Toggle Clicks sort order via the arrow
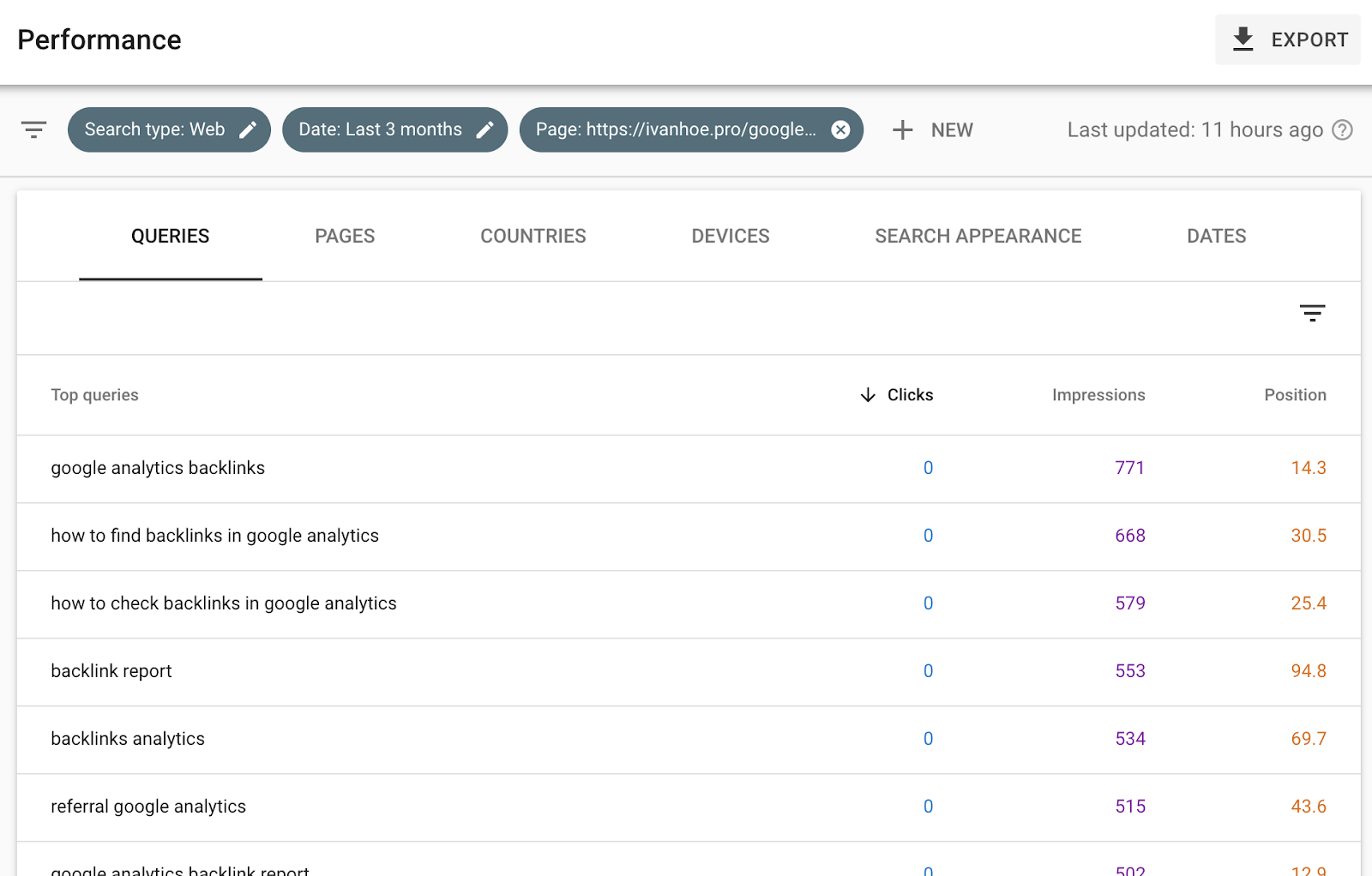Viewport: 1372px width, 876px height. tap(868, 395)
